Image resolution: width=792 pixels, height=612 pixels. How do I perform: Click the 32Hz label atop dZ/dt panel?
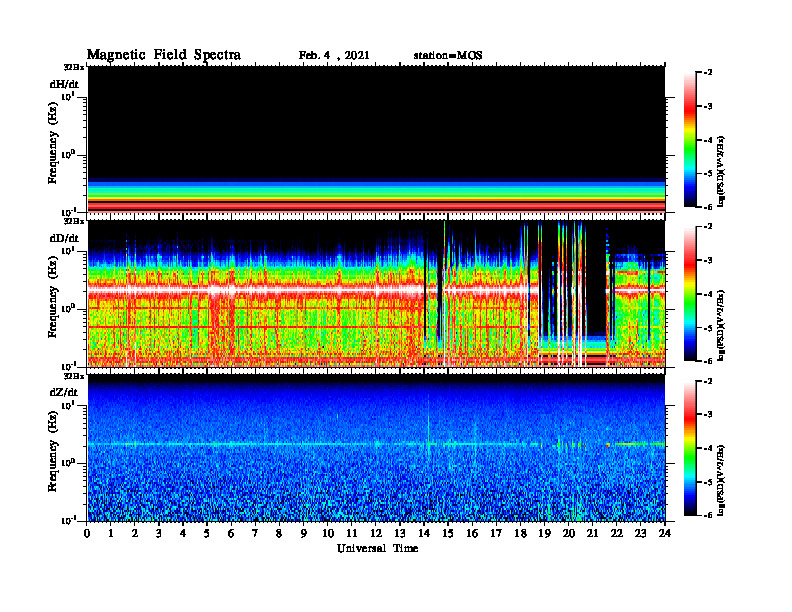click(x=74, y=376)
